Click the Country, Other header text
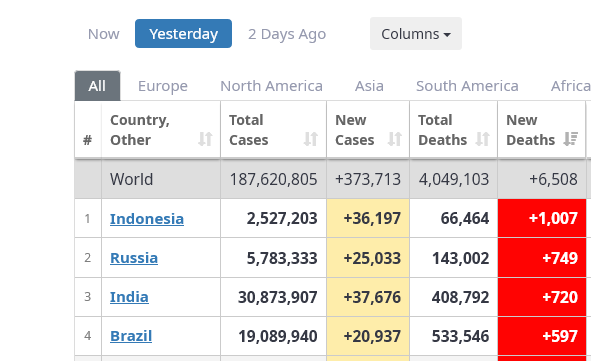Image resolution: width=591 pixels, height=361 pixels. click(140, 130)
